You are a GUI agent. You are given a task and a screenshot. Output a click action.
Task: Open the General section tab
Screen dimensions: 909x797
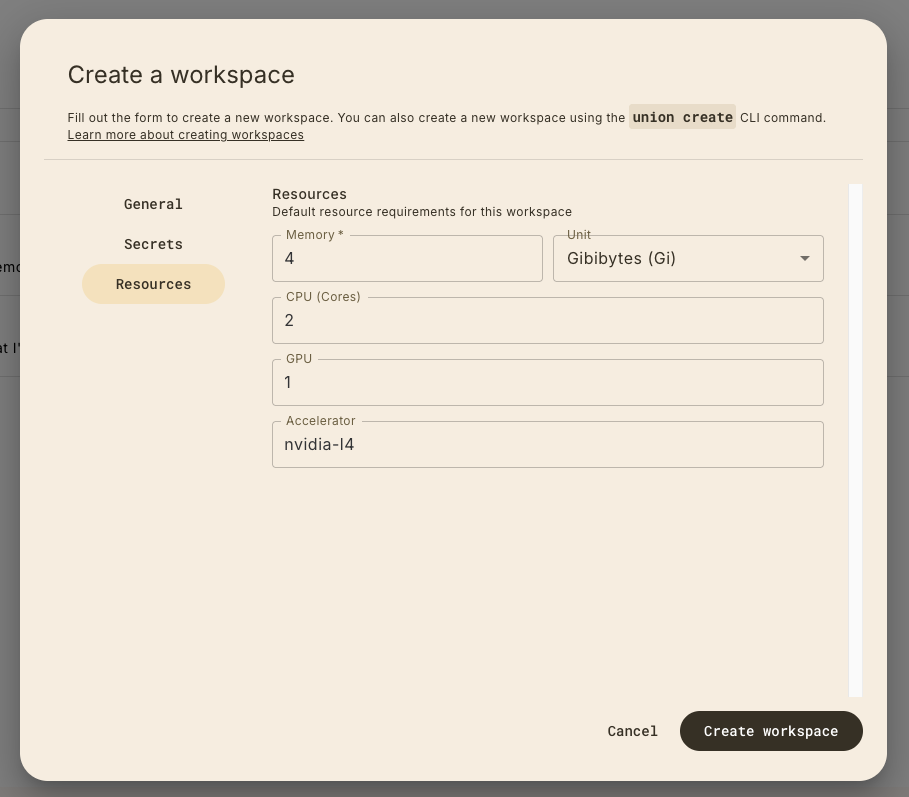(x=153, y=204)
